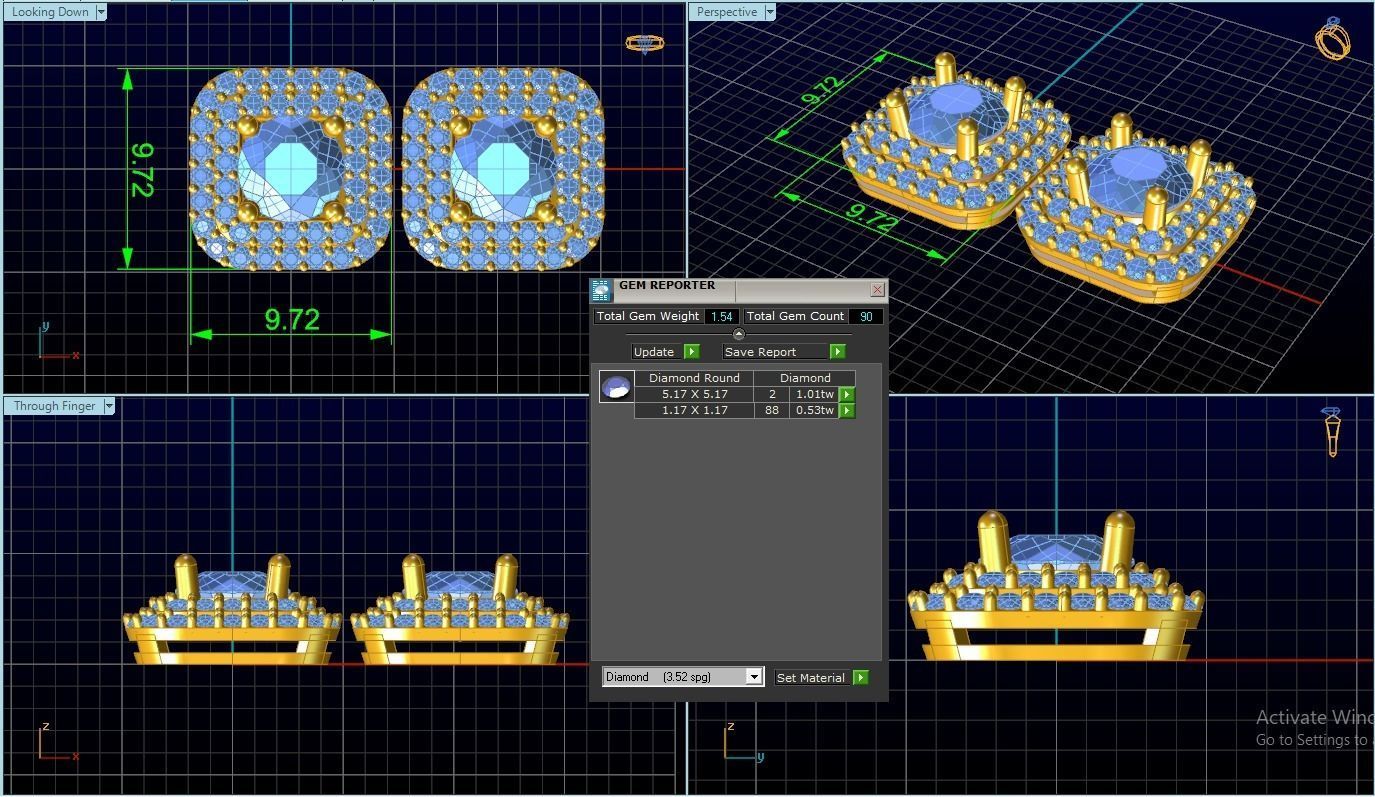Image resolution: width=1375 pixels, height=797 pixels.
Task: Open the Diamond (3.52 spg) material dropdown
Action: (x=755, y=677)
